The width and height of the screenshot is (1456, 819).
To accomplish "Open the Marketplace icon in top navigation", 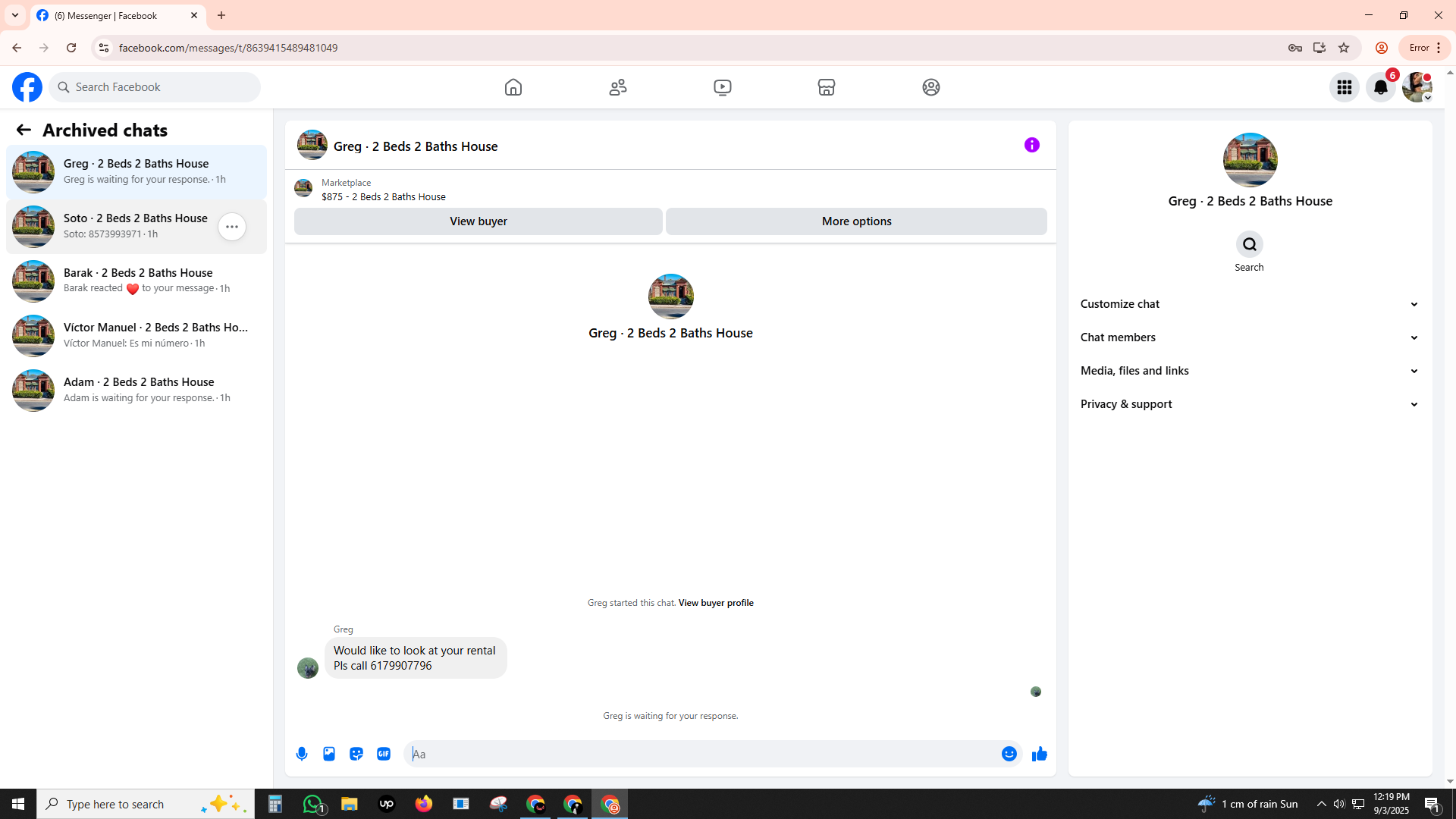I will 827,87.
